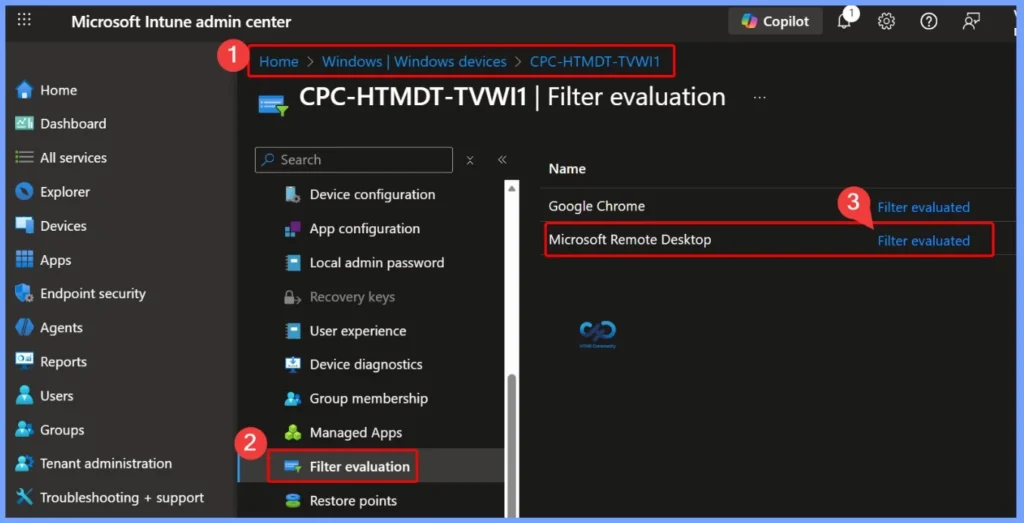The height and width of the screenshot is (523, 1024).
Task: Open Explorer in the left navigation
Action: [x=65, y=192]
